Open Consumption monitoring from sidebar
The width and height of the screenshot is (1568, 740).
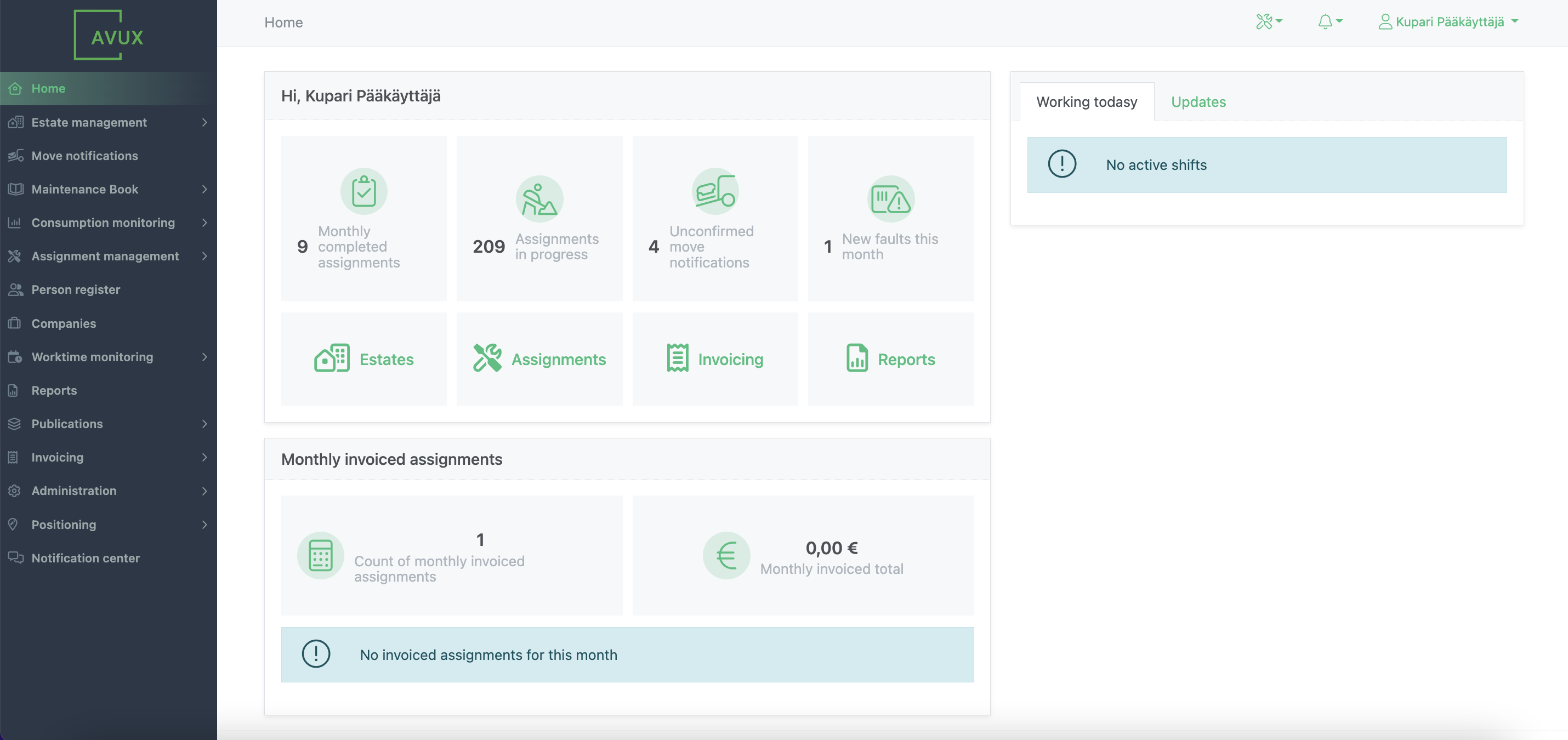click(103, 223)
